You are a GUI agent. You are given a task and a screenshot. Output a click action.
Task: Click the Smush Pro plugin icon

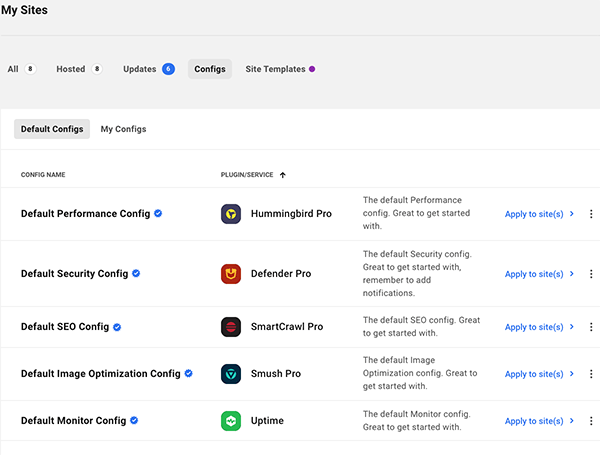point(232,374)
